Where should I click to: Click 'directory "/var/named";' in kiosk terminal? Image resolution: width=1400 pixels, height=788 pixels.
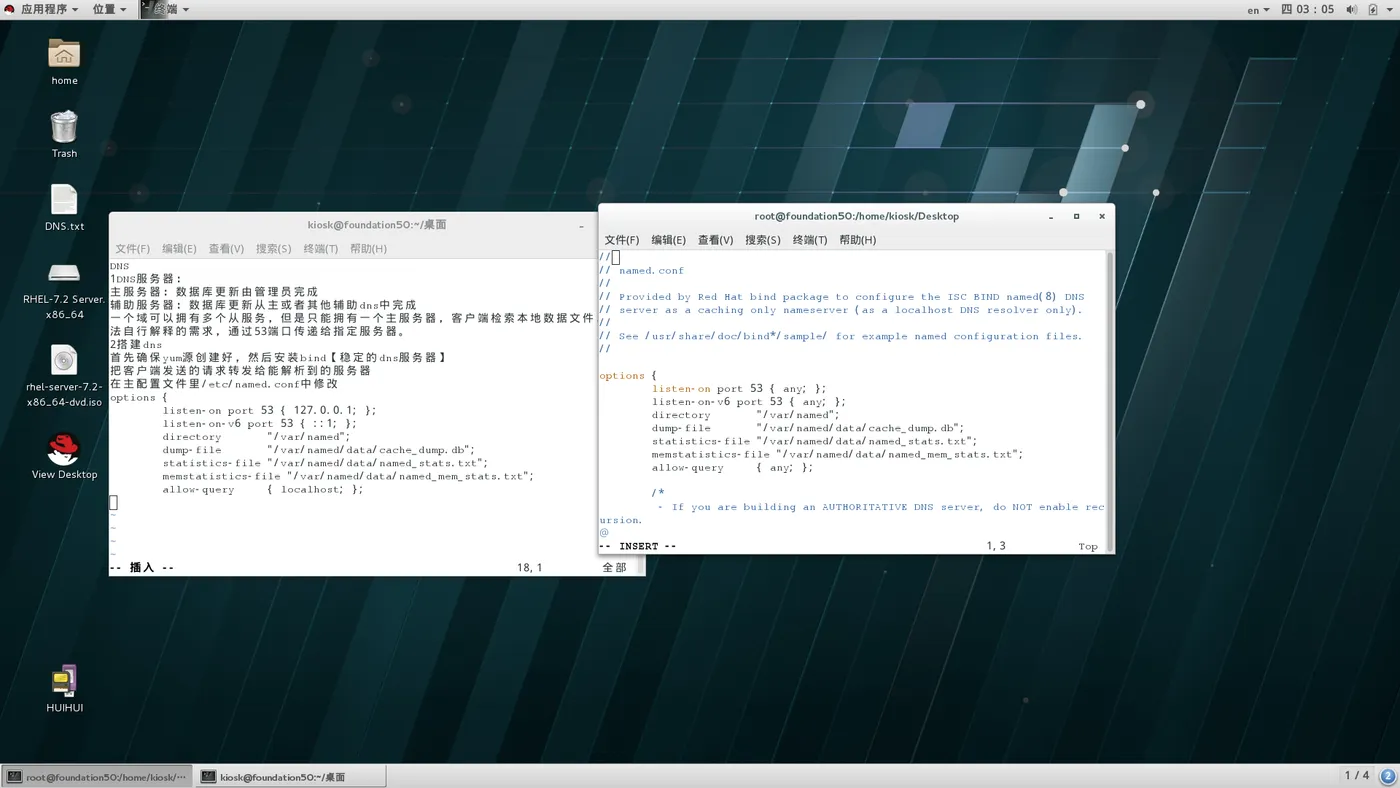256,436
